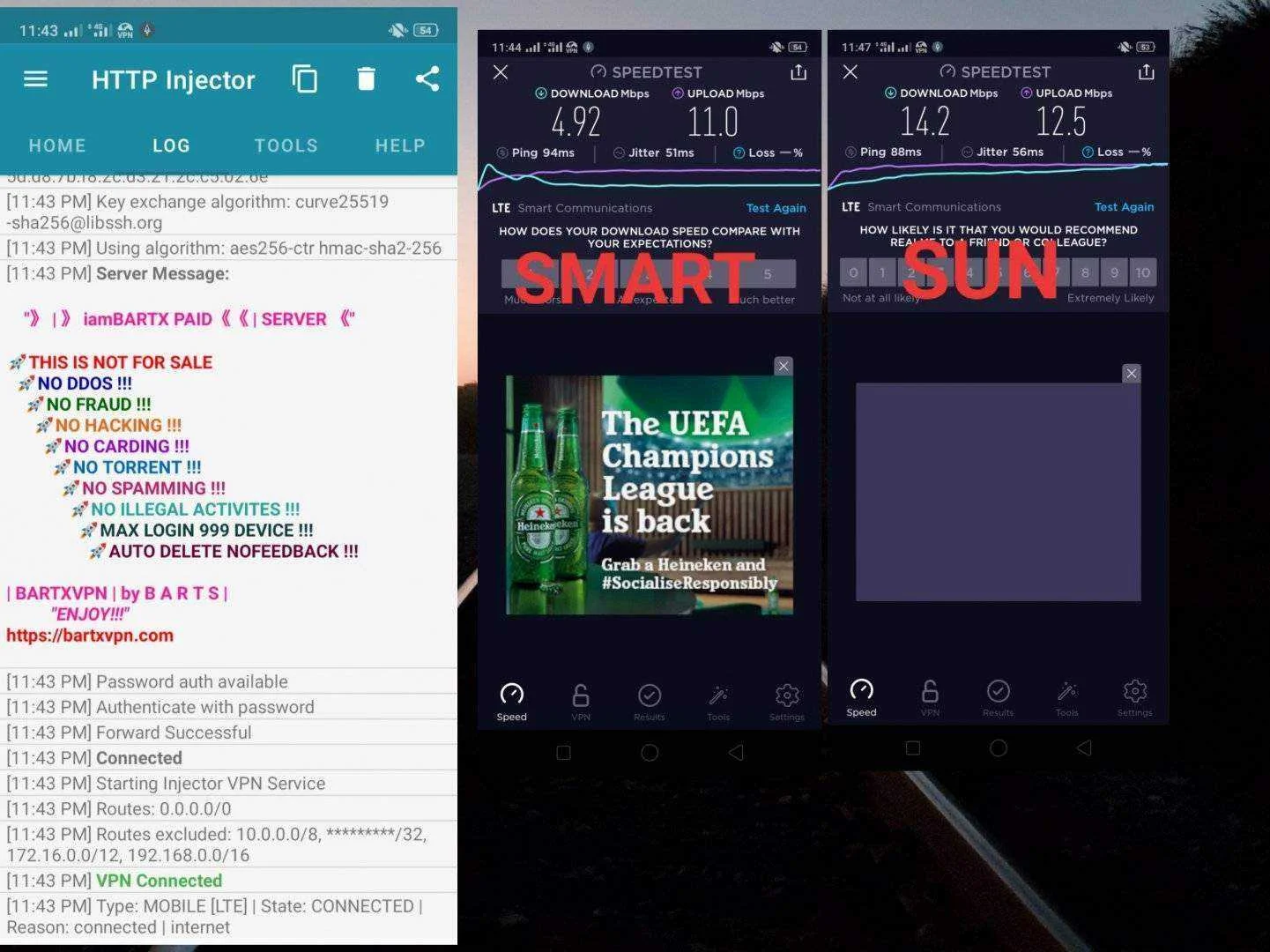Tap Loss info icon on SUN speedtest
Viewport: 1270px width, 952px height.
1088,152
